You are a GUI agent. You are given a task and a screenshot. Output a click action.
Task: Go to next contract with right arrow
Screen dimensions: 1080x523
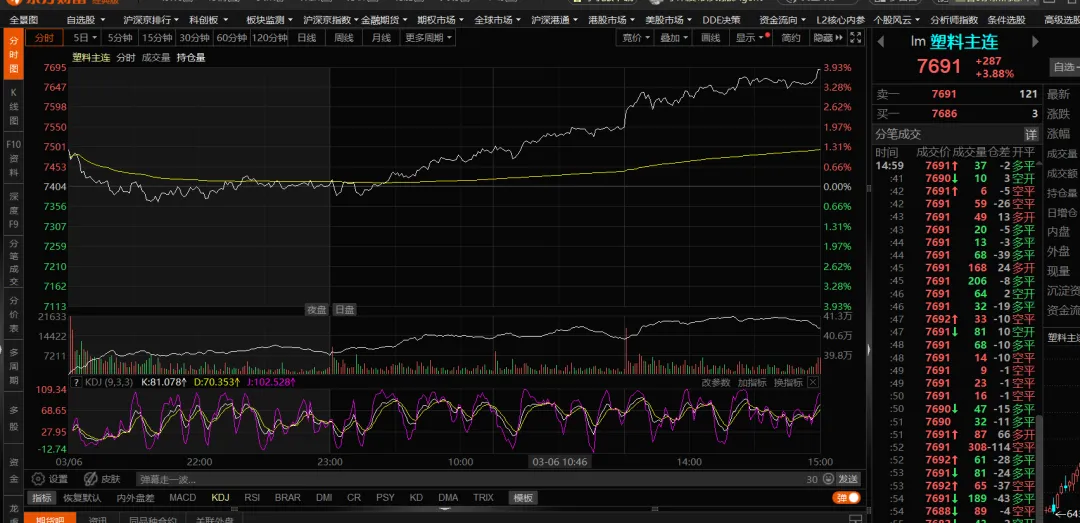[1034, 42]
